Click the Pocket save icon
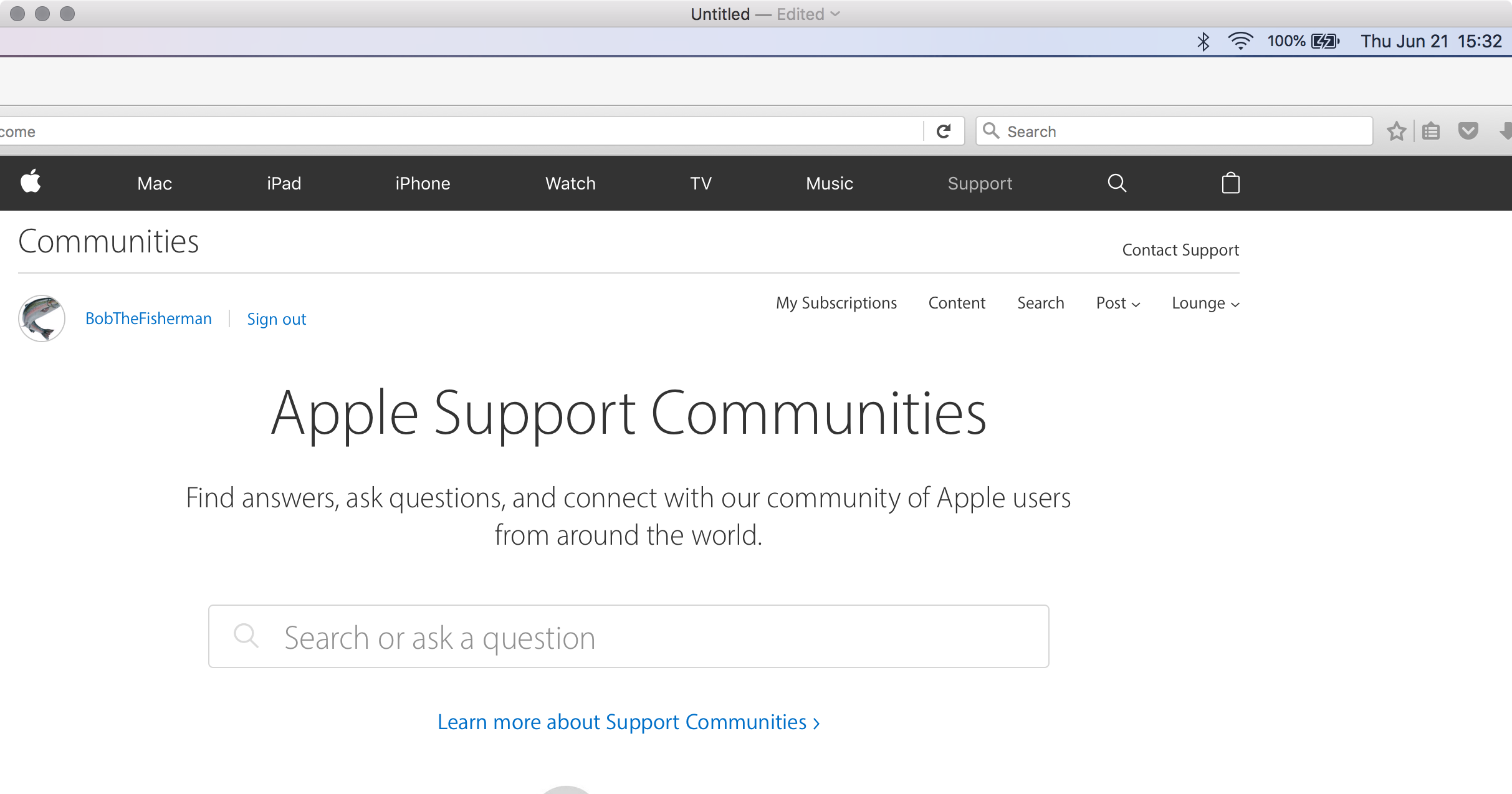The image size is (1512, 794). (1468, 132)
